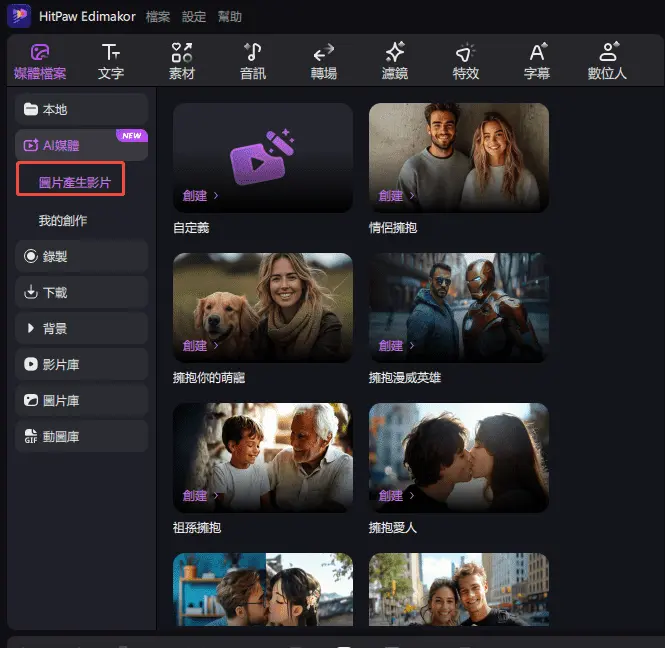Choose the 擁抱漫威英雄 template thumbnail

click(458, 307)
